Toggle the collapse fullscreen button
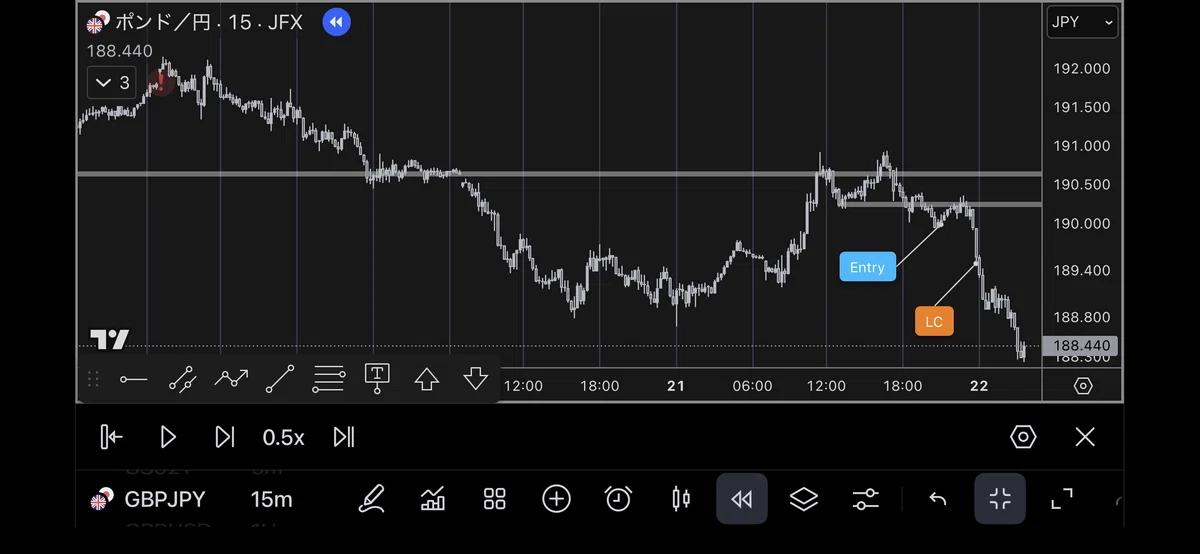This screenshot has height=554, width=1200. [1000, 499]
